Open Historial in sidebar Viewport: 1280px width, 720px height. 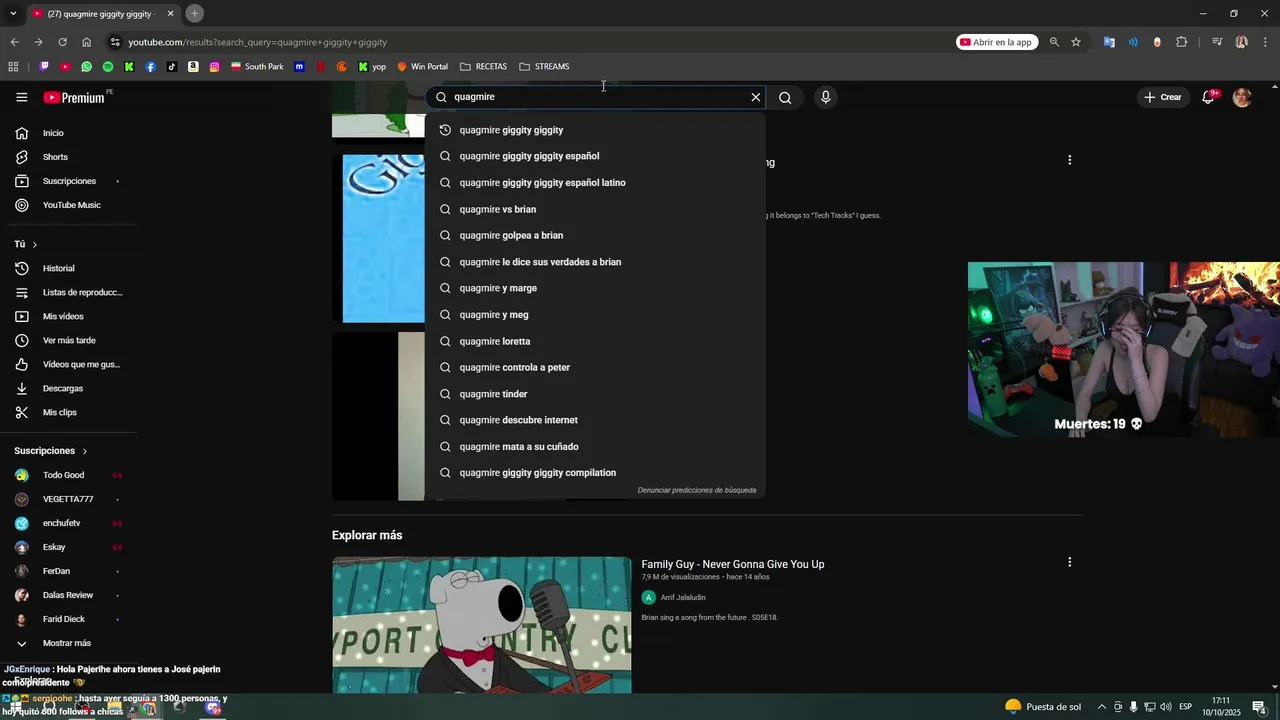[x=69, y=268]
